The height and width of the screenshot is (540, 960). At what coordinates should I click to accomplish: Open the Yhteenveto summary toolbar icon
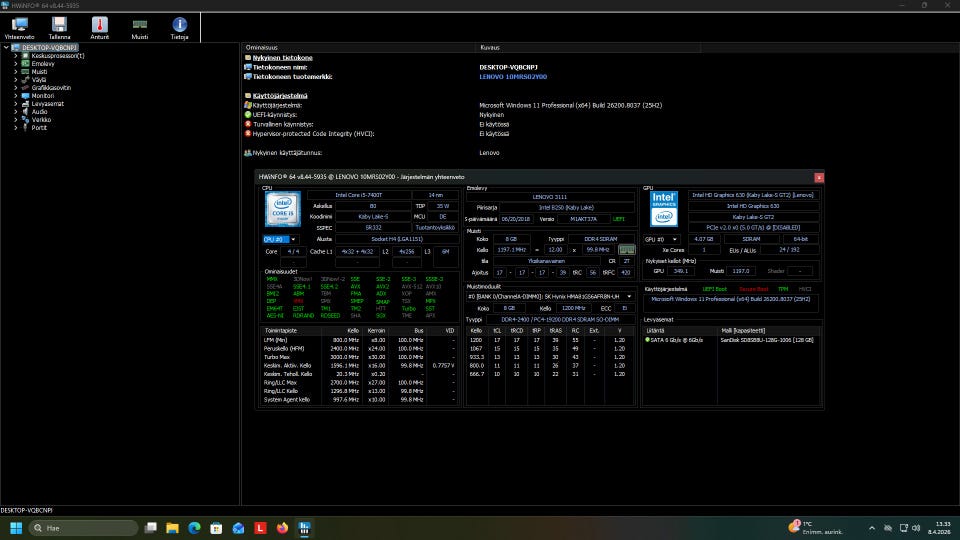[19, 27]
